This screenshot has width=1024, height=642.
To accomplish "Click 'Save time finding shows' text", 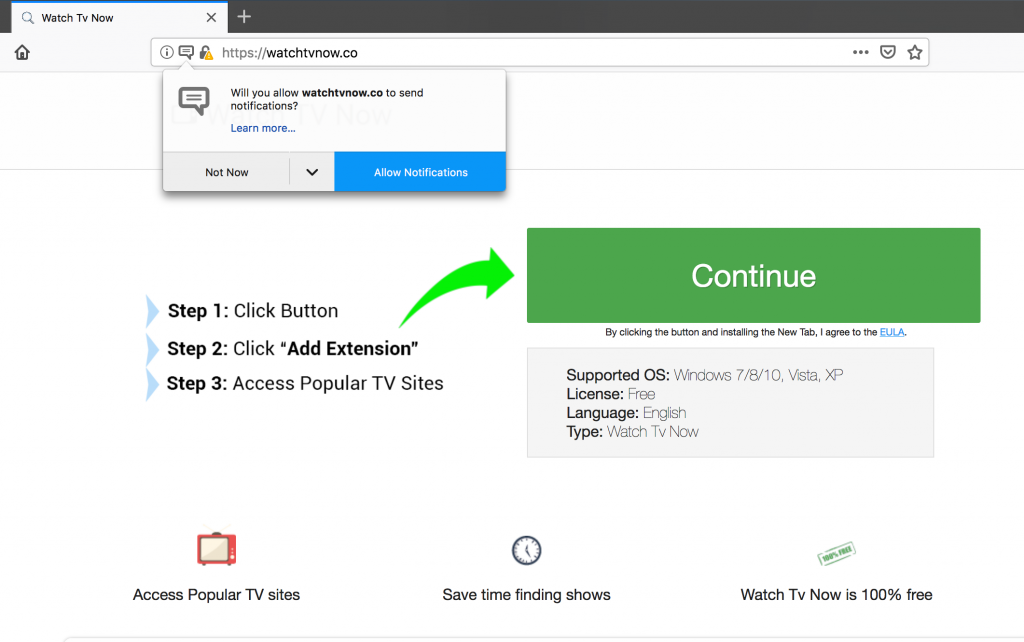I will pos(526,595).
